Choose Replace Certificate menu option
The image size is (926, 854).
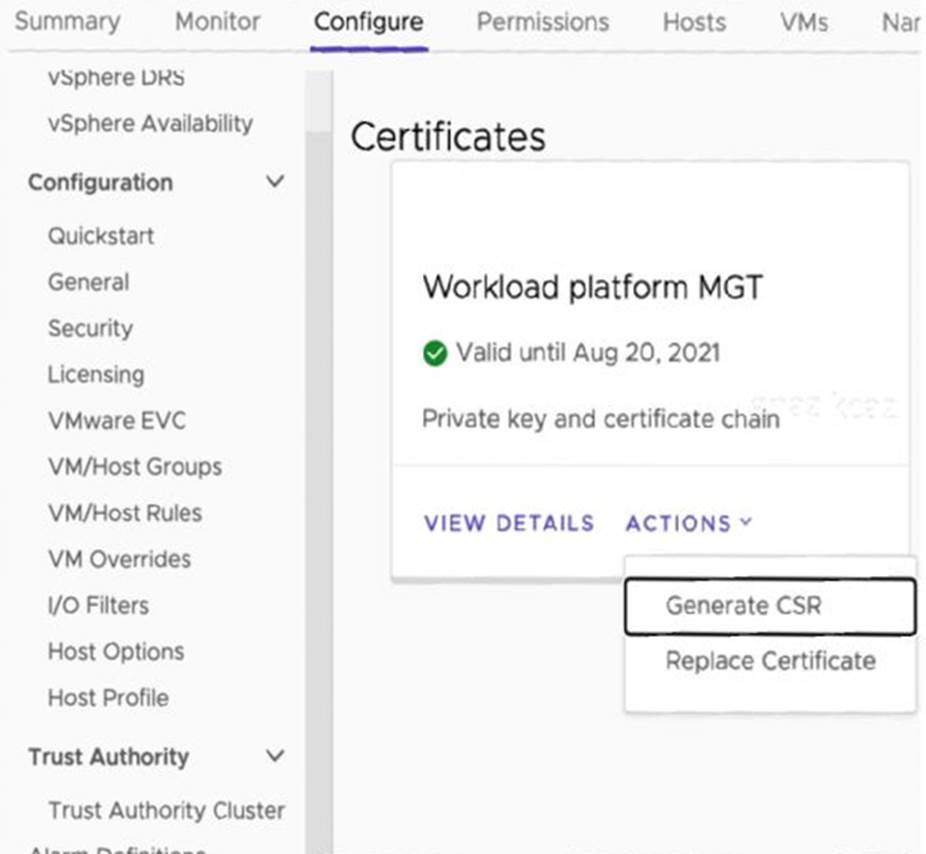770,661
